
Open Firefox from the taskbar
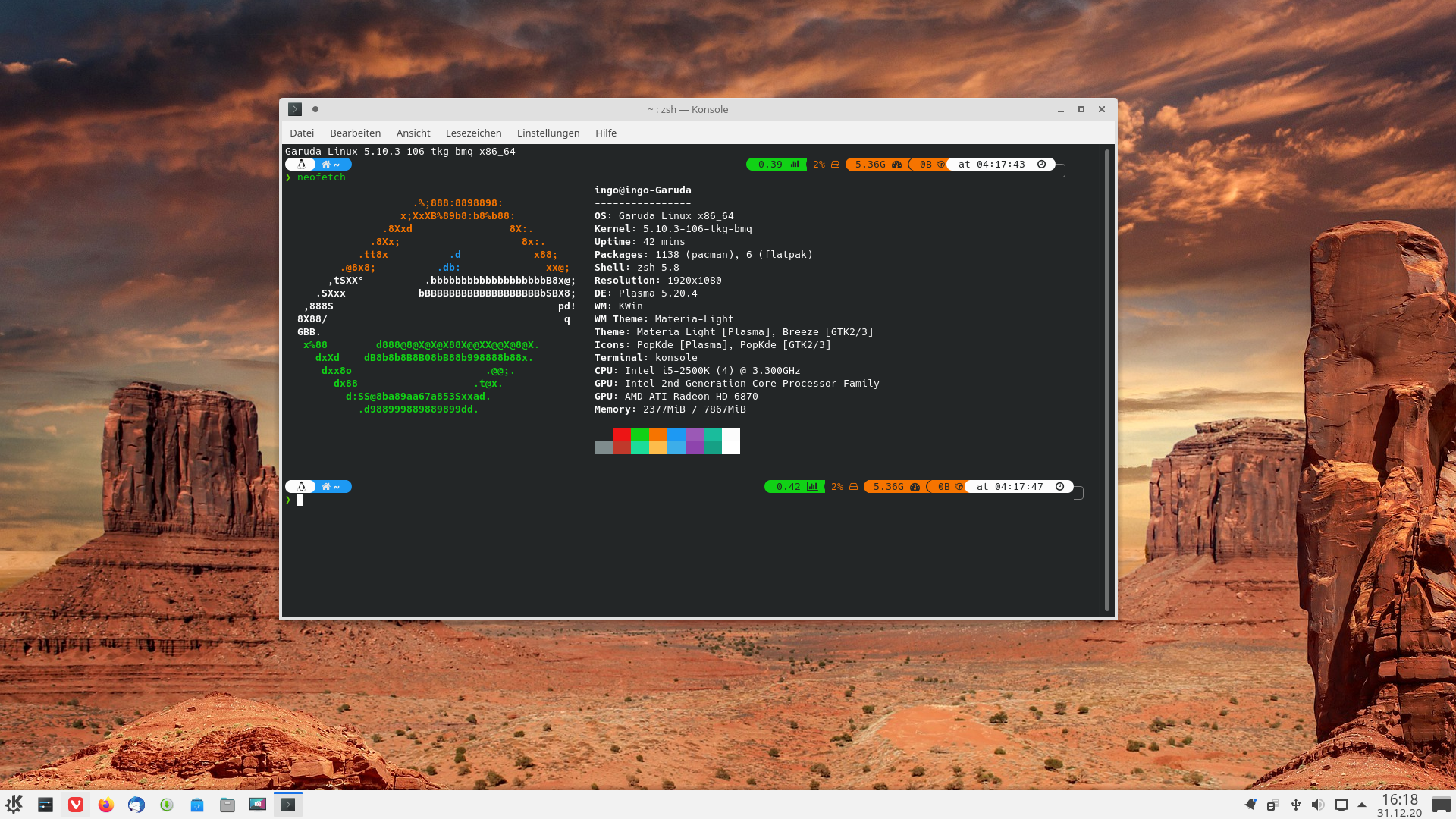point(106,805)
